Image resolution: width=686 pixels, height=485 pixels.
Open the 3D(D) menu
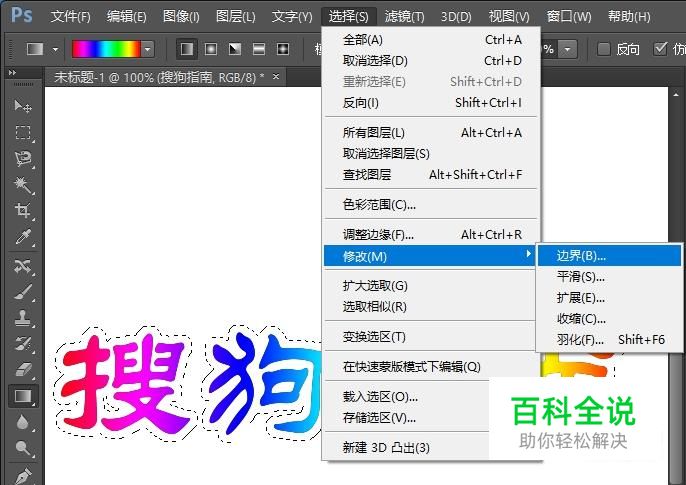click(x=456, y=17)
